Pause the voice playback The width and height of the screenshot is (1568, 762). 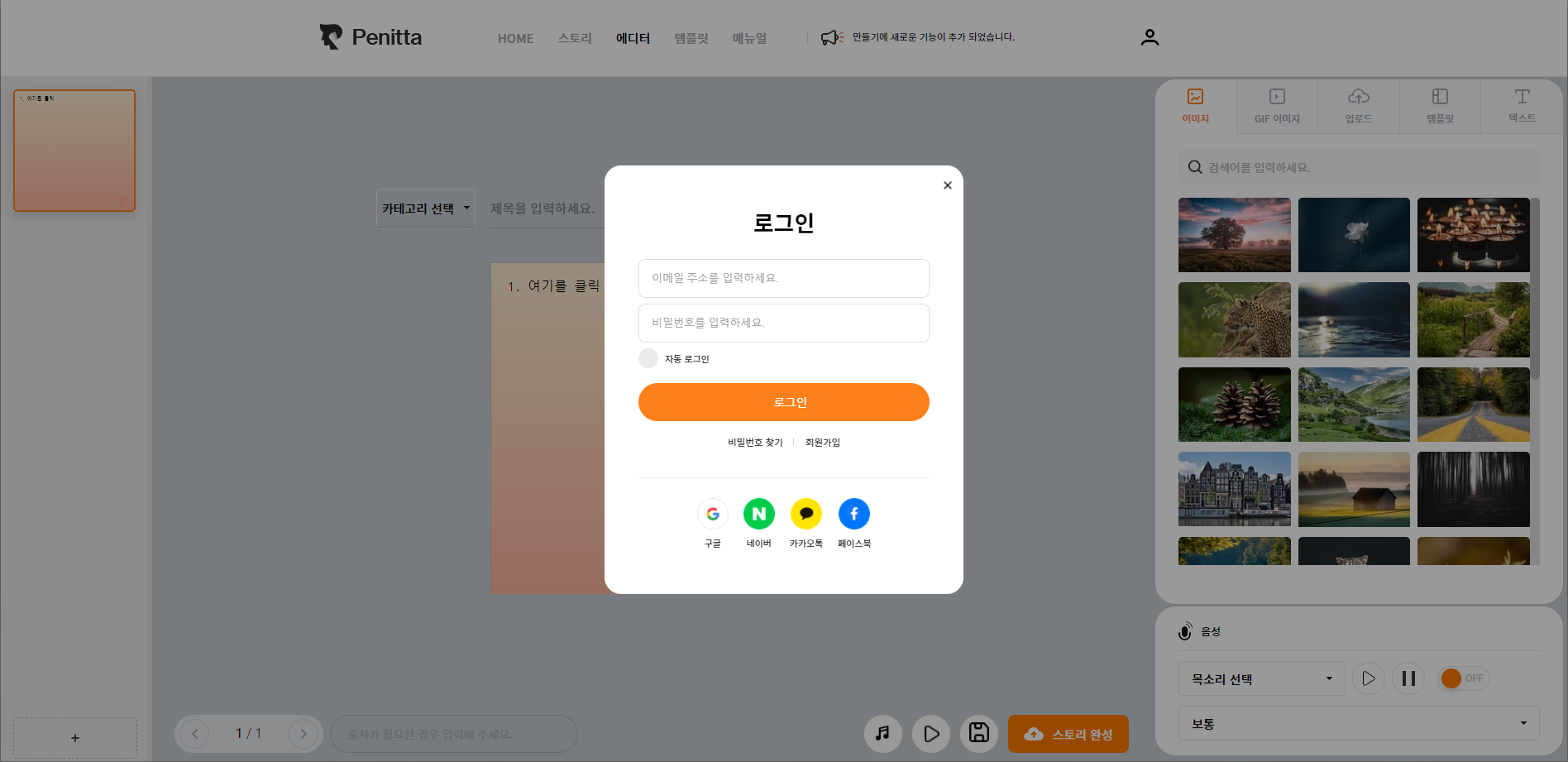tap(1408, 678)
